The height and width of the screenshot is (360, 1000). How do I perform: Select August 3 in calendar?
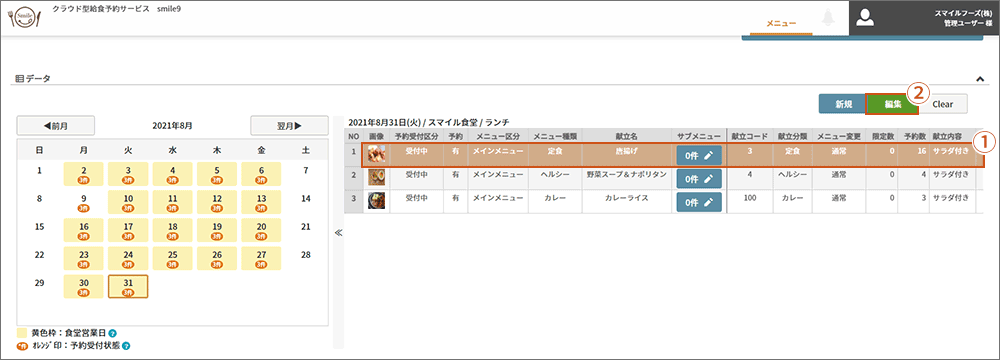[128, 174]
